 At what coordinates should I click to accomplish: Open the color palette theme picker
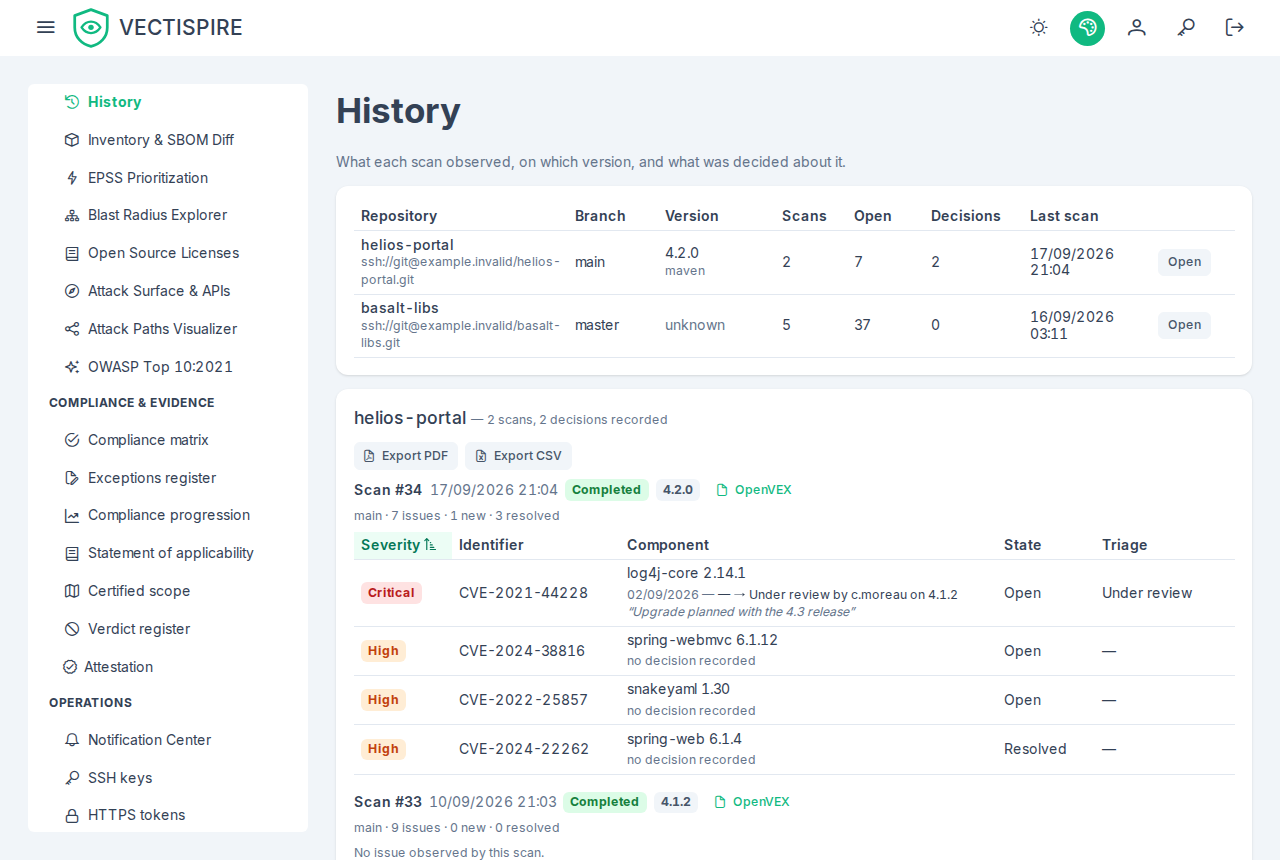pyautogui.click(x=1087, y=27)
